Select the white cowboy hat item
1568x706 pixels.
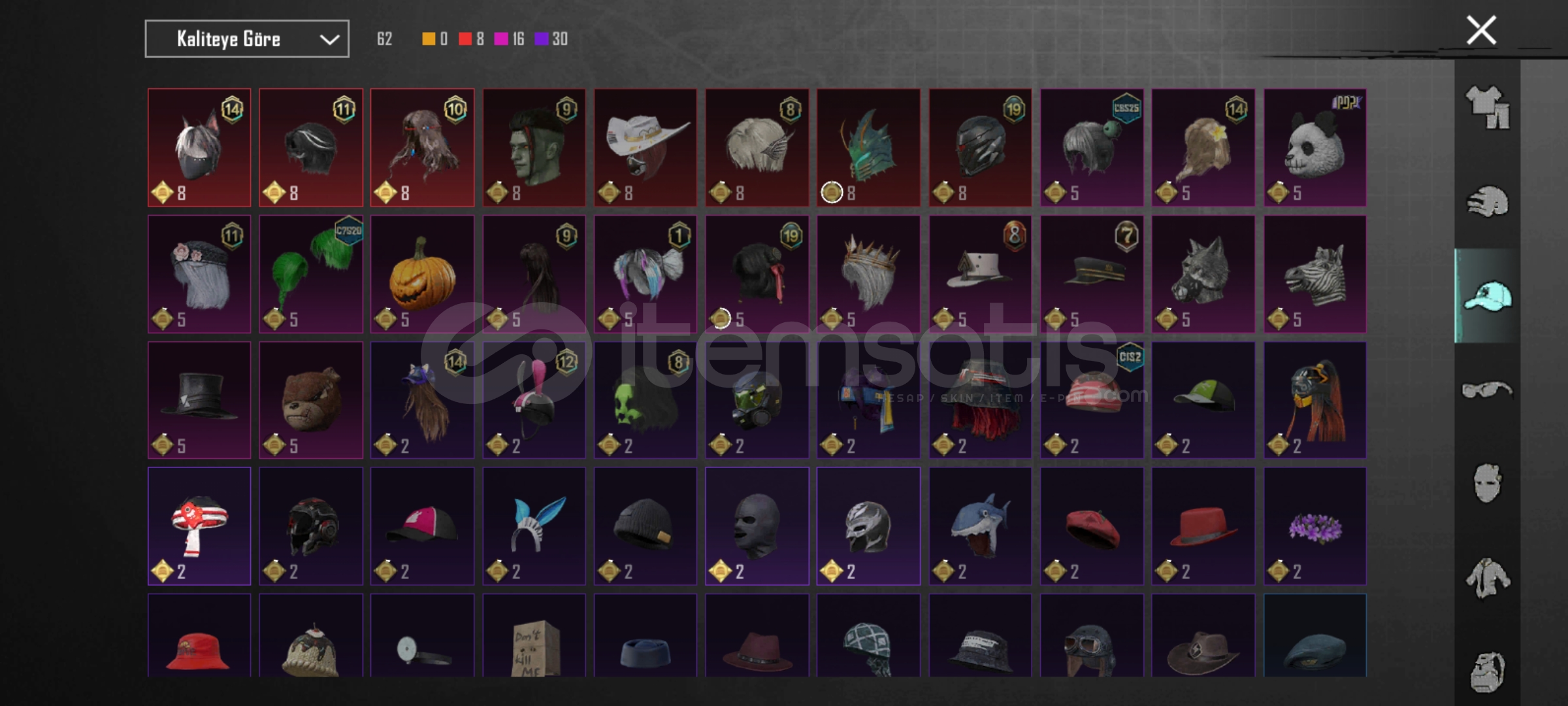click(x=645, y=148)
